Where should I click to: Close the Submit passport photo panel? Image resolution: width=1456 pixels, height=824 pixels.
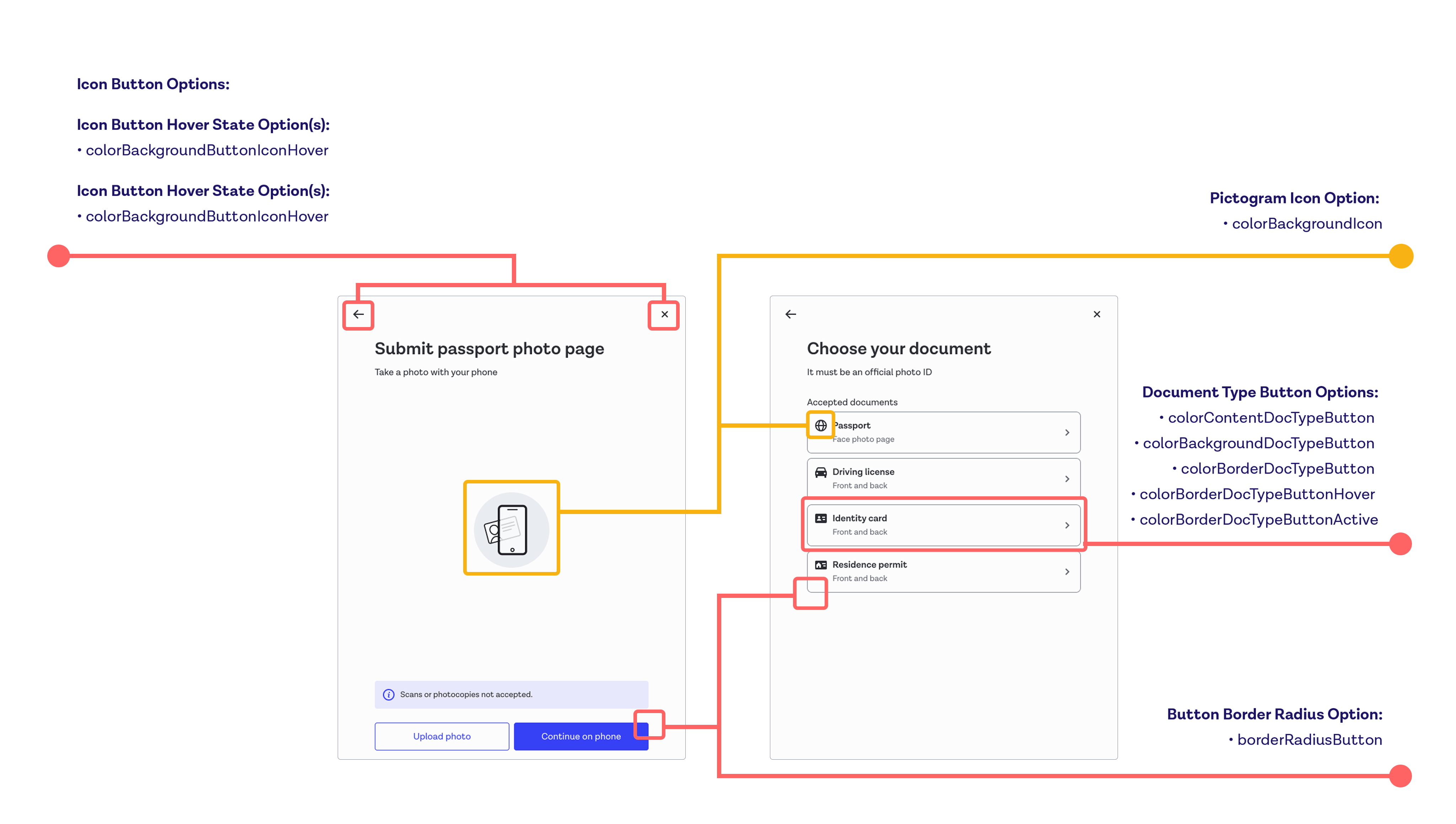click(x=664, y=314)
